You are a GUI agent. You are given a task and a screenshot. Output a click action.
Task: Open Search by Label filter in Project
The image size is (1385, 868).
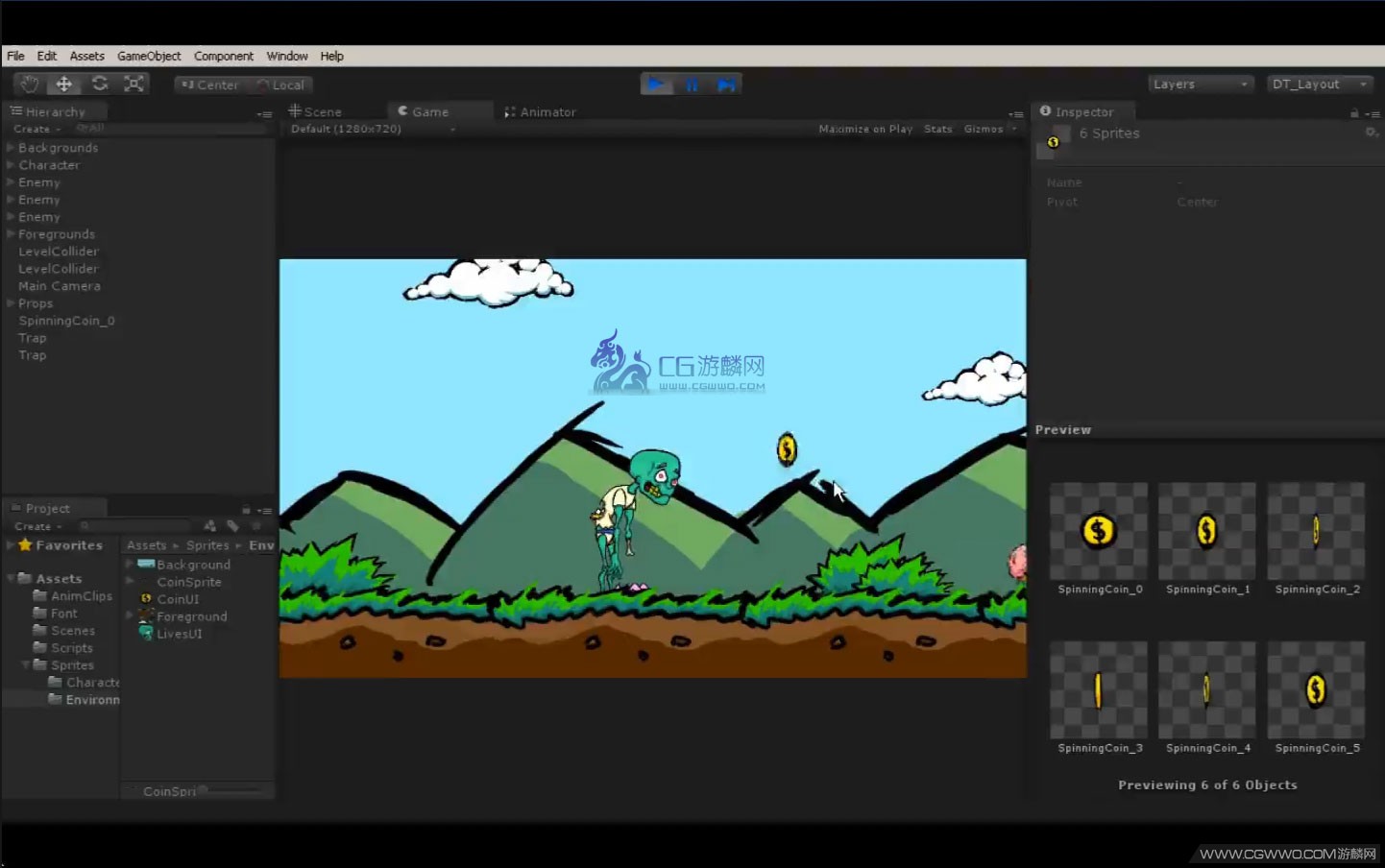pyautogui.click(x=232, y=526)
